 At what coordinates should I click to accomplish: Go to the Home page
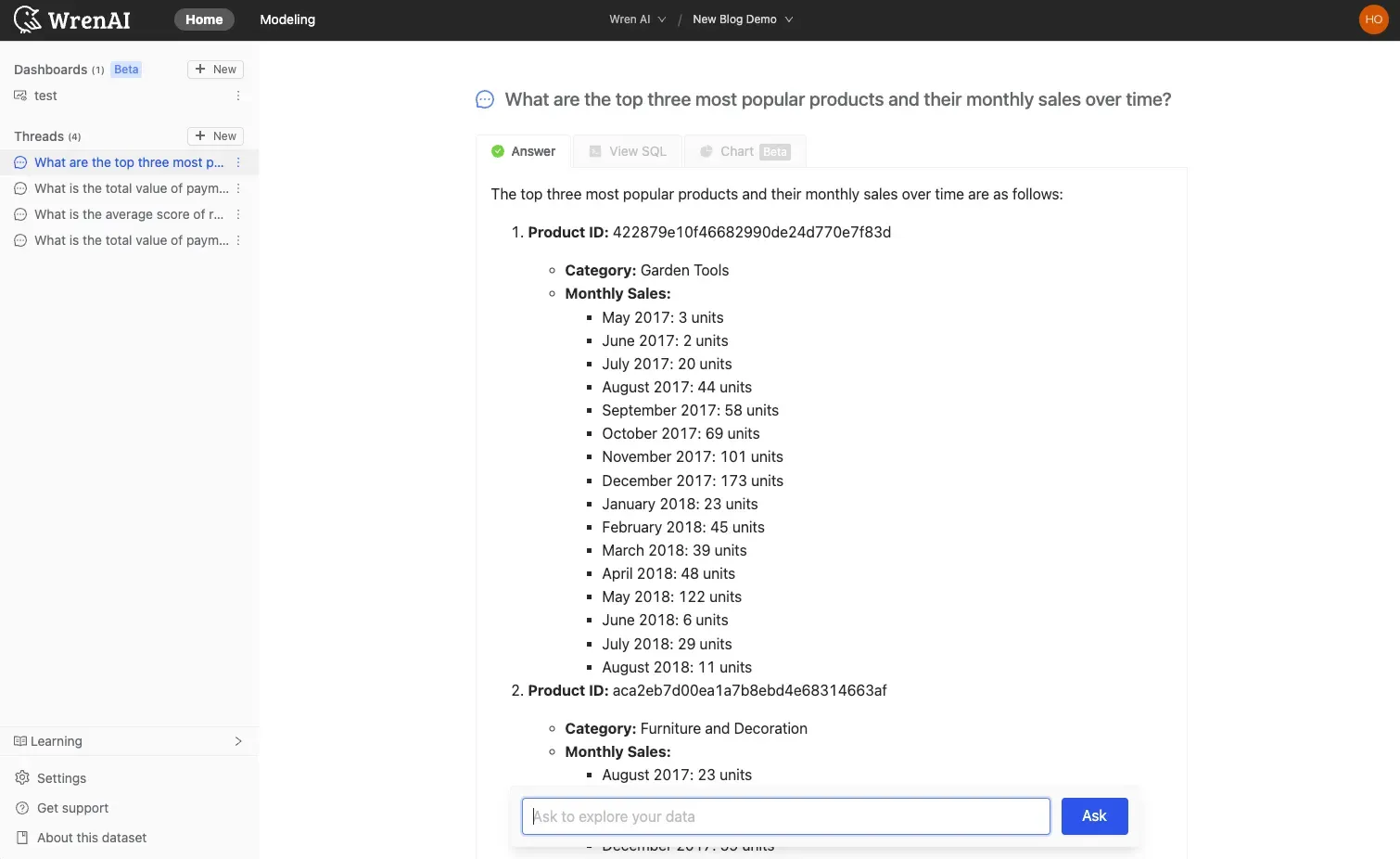pyautogui.click(x=204, y=19)
